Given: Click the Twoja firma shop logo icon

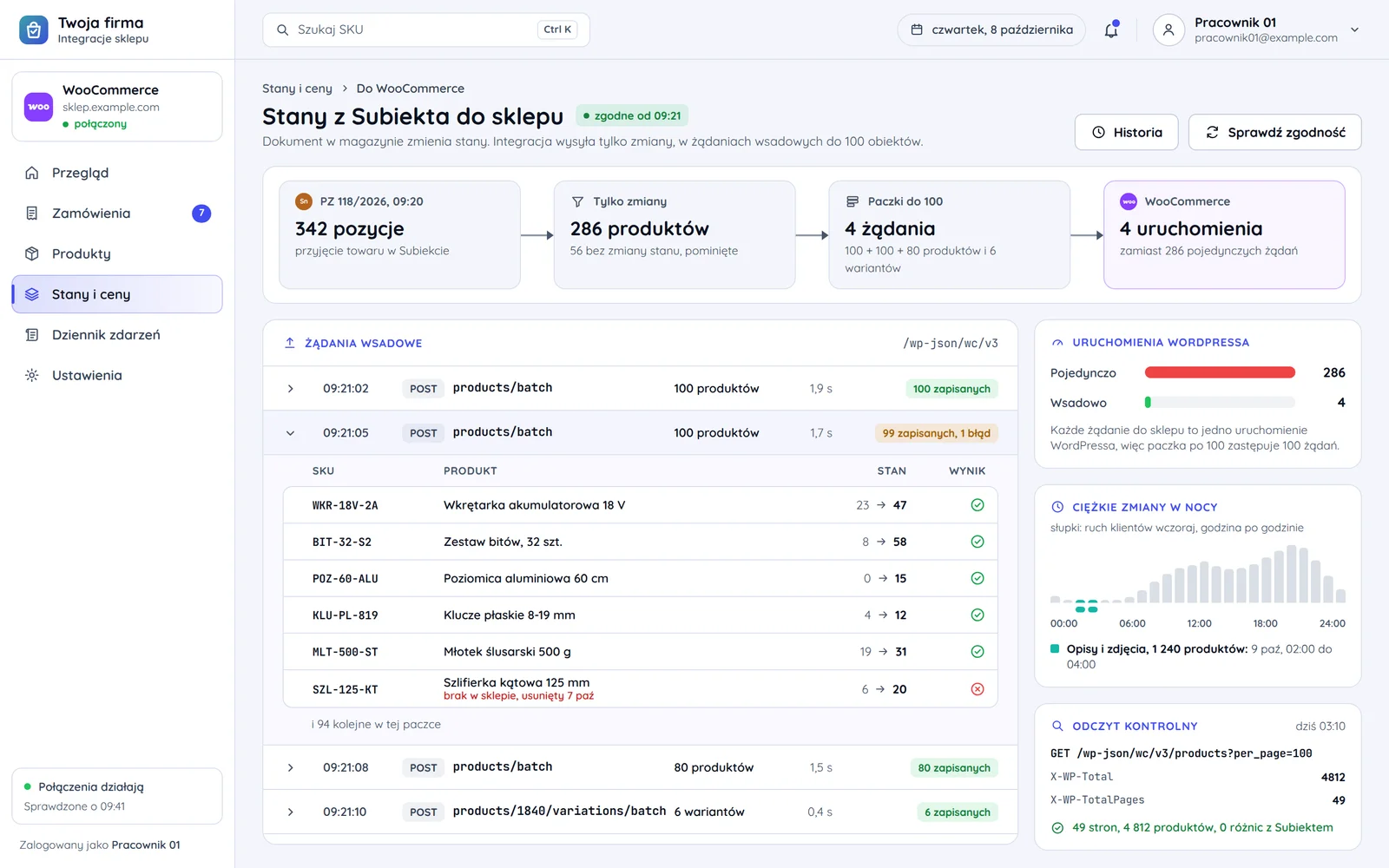Looking at the screenshot, I should [33, 30].
